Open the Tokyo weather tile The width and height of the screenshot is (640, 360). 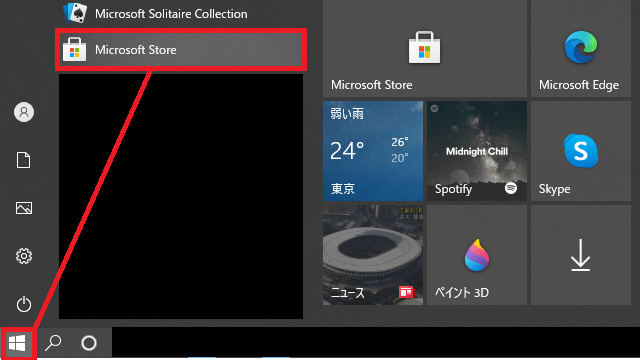click(x=373, y=151)
